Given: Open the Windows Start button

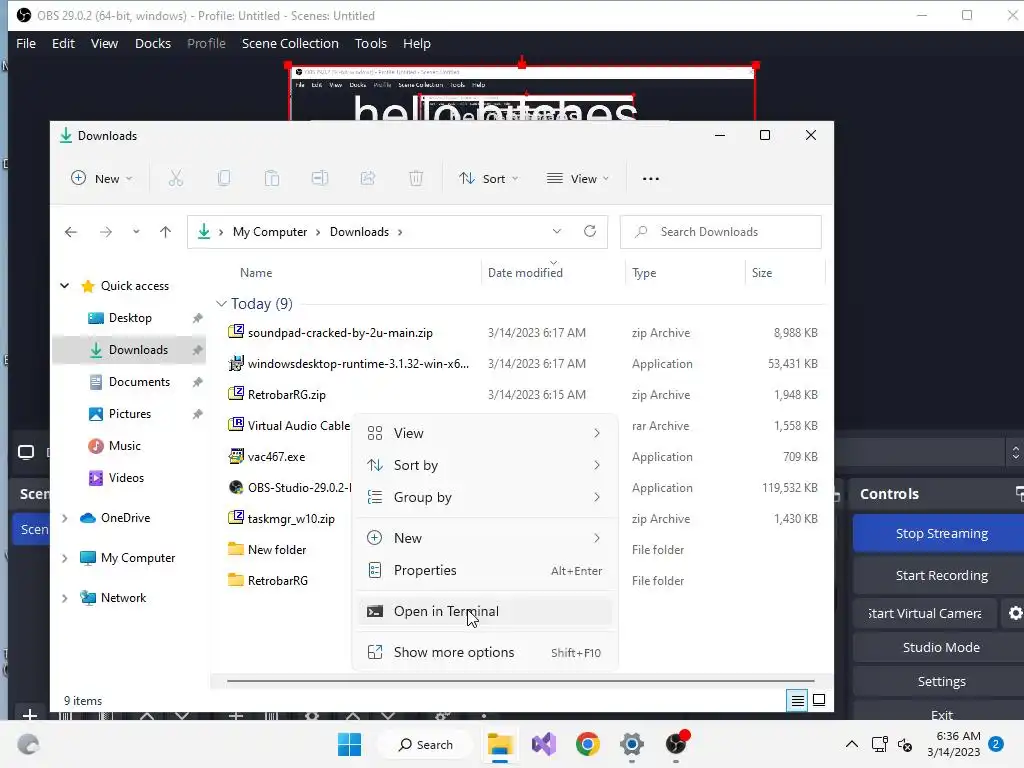Looking at the screenshot, I should click(x=349, y=744).
